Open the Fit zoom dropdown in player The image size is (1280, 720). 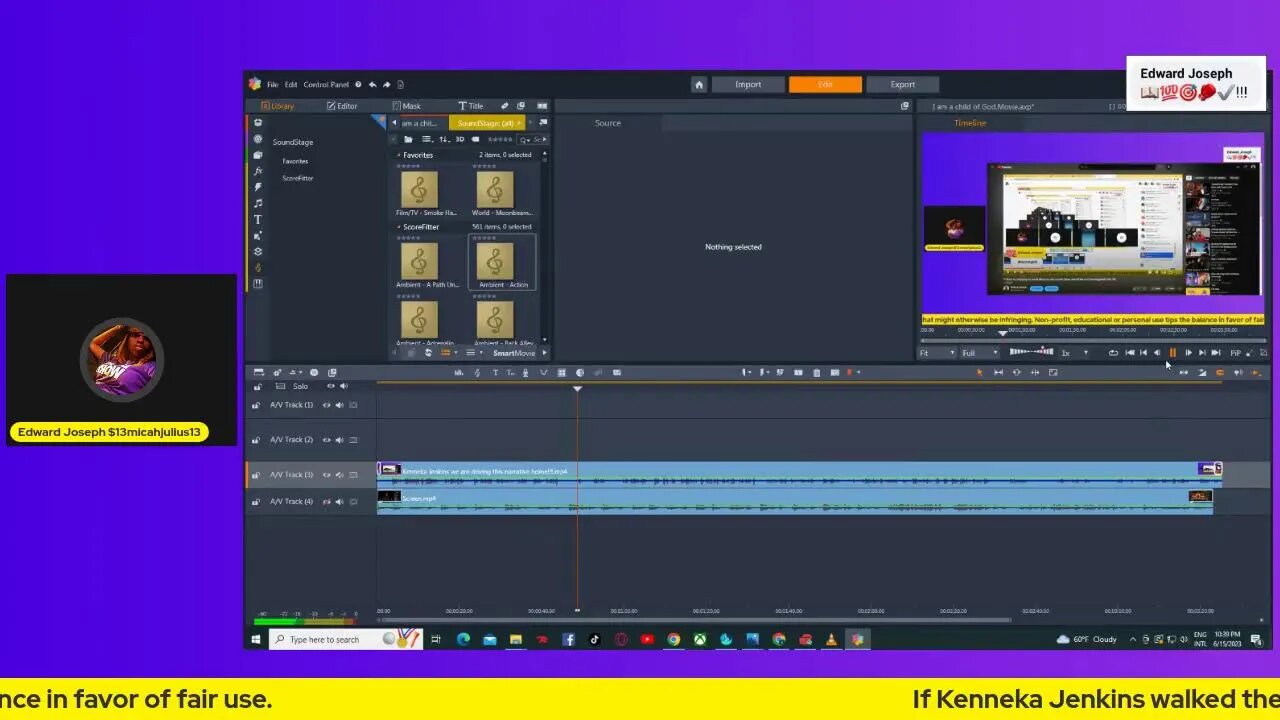[x=938, y=353]
